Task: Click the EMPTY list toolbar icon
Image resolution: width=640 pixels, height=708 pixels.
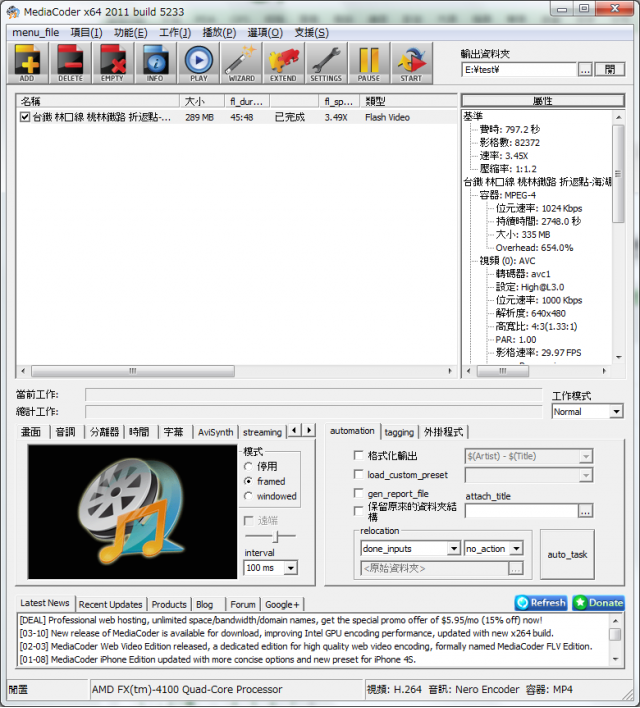Action: tap(112, 63)
